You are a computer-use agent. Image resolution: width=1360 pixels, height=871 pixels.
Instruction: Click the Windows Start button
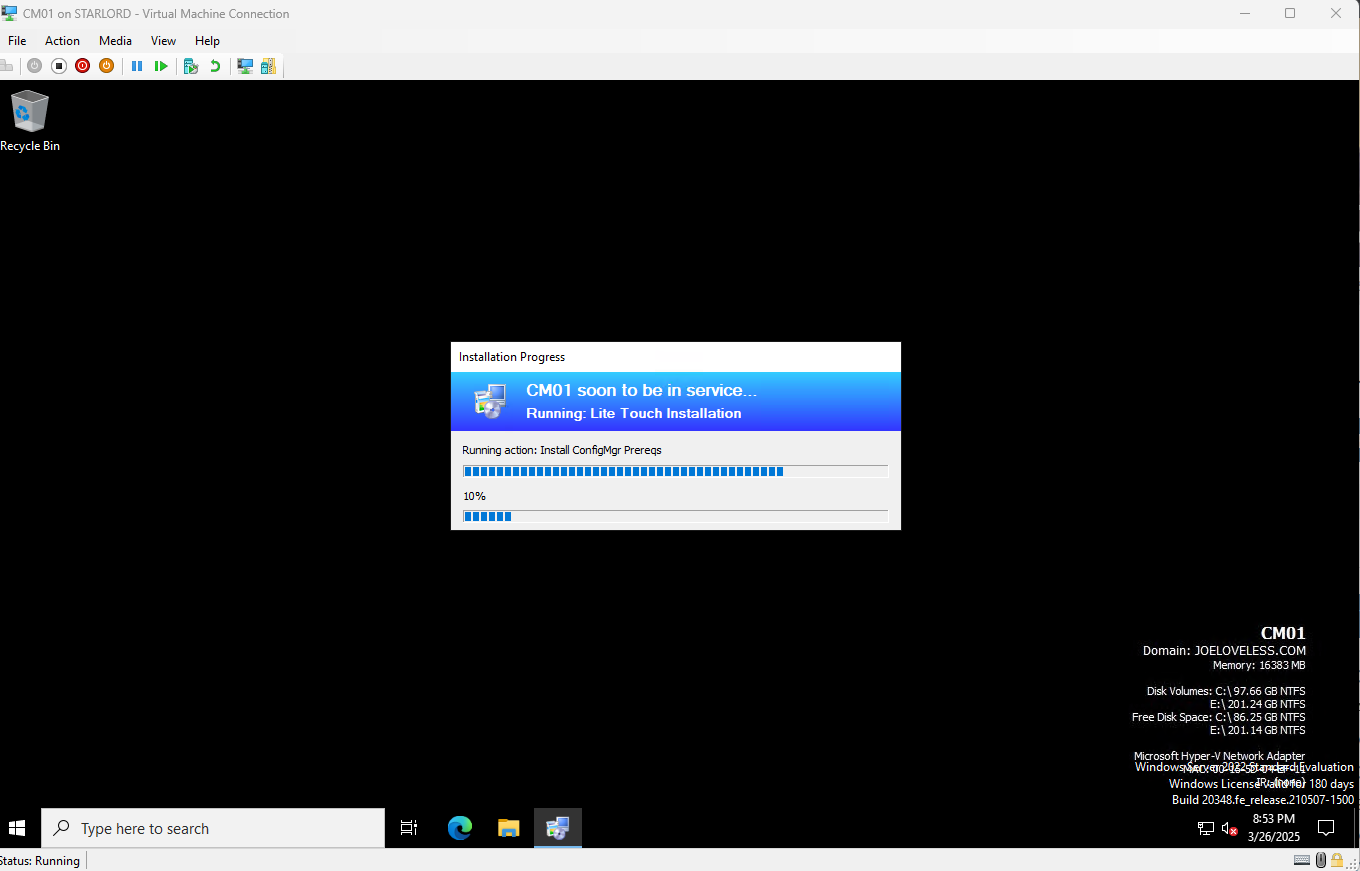tap(17, 828)
